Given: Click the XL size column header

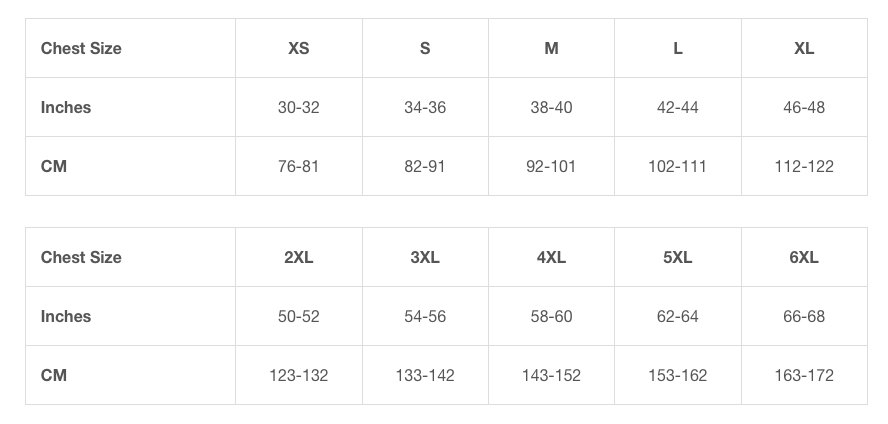Looking at the screenshot, I should point(804,48).
